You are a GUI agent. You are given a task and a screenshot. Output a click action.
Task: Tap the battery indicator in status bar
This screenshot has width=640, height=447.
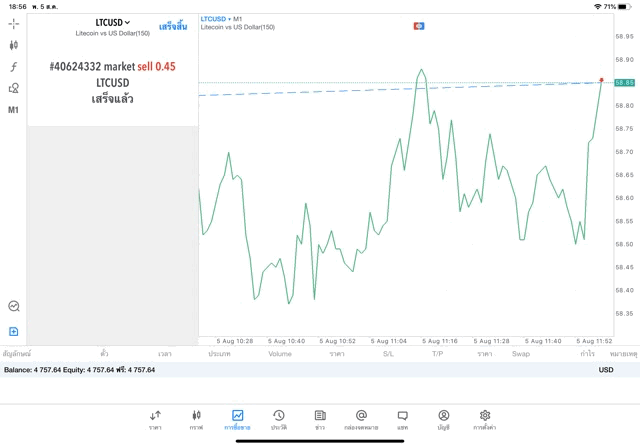tap(624, 7)
